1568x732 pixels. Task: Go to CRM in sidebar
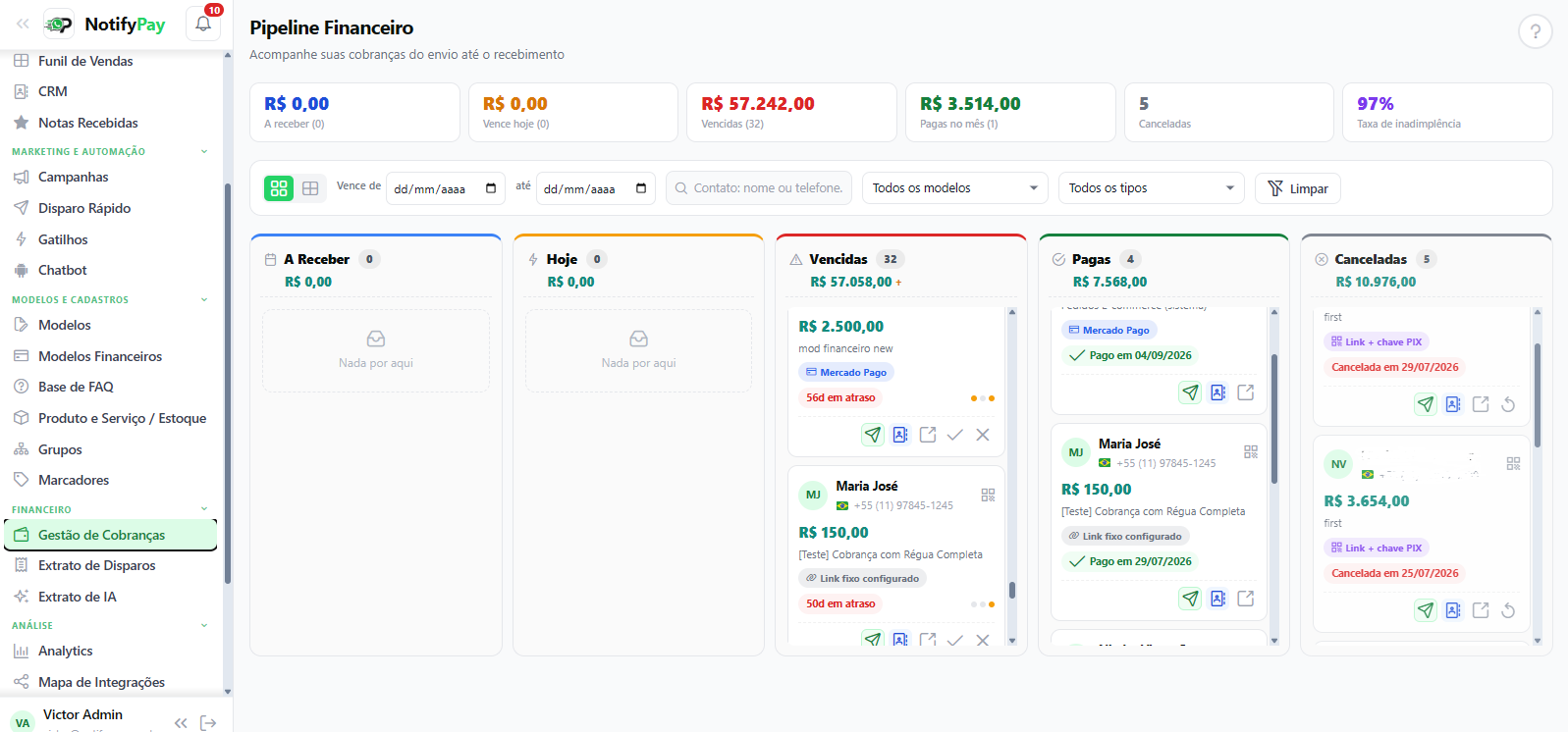[112, 91]
